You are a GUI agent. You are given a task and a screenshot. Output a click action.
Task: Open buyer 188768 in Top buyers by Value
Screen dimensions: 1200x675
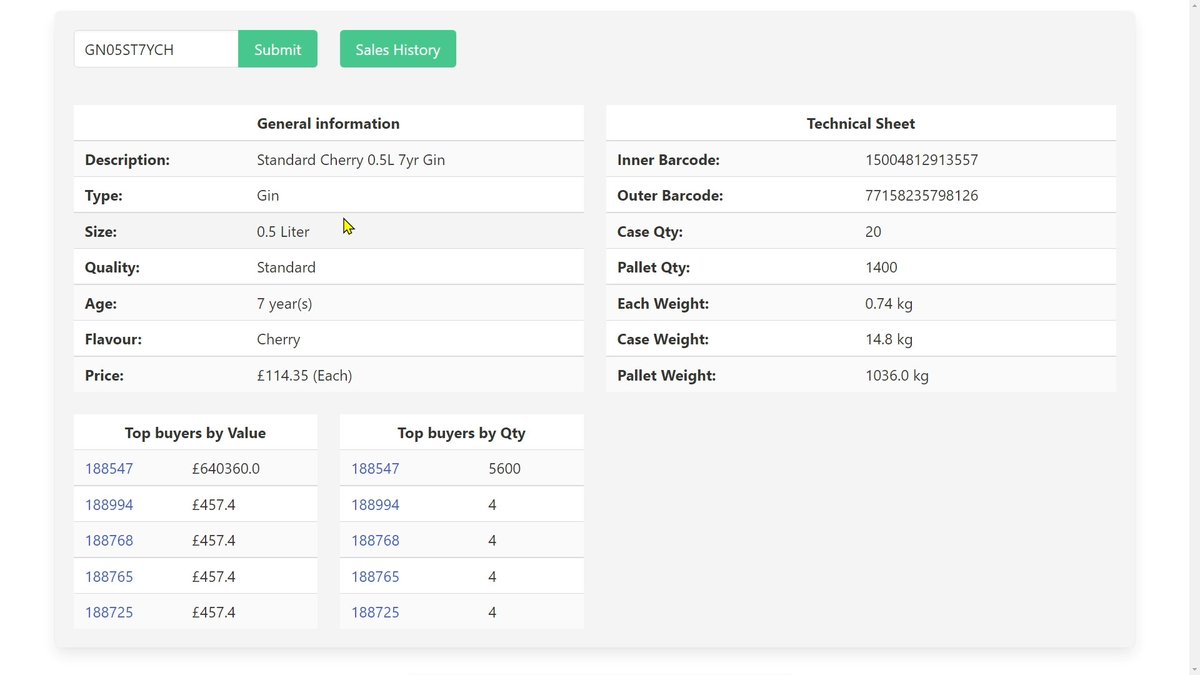click(109, 540)
